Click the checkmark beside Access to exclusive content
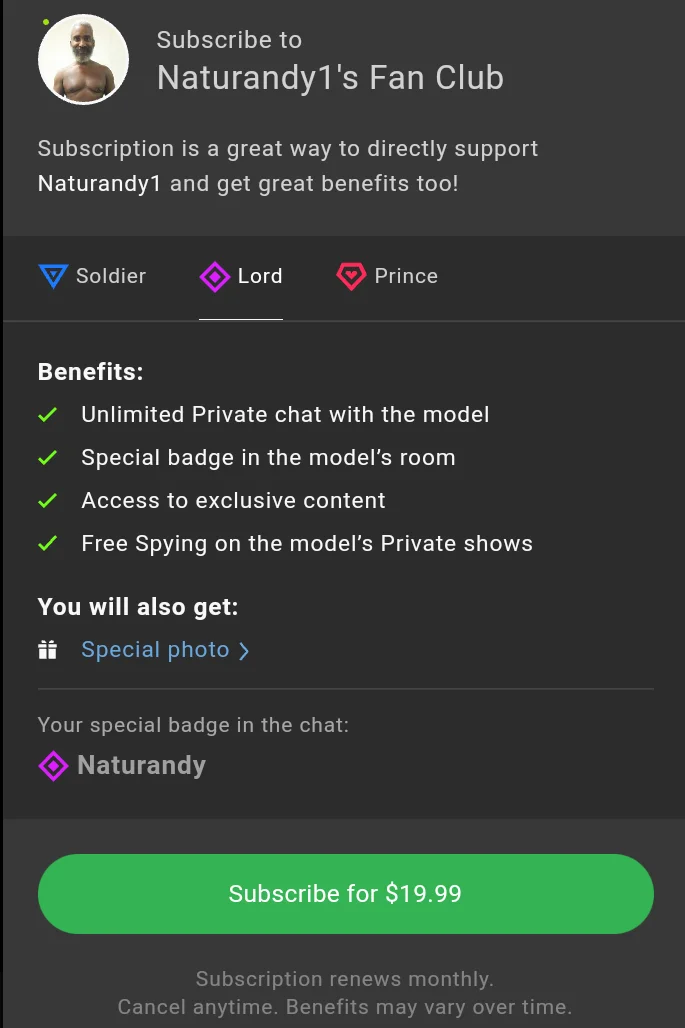 pyautogui.click(x=47, y=500)
